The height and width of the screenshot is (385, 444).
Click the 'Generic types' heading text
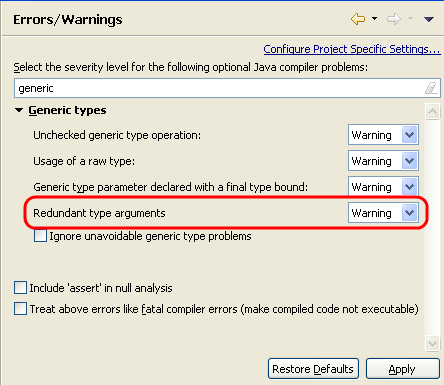click(67, 110)
